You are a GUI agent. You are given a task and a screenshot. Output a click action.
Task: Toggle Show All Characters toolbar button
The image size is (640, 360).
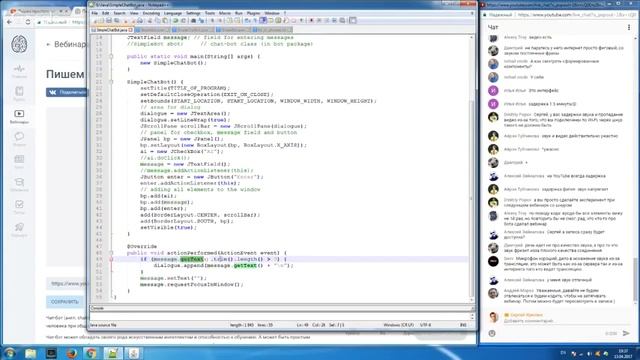pos(254,20)
